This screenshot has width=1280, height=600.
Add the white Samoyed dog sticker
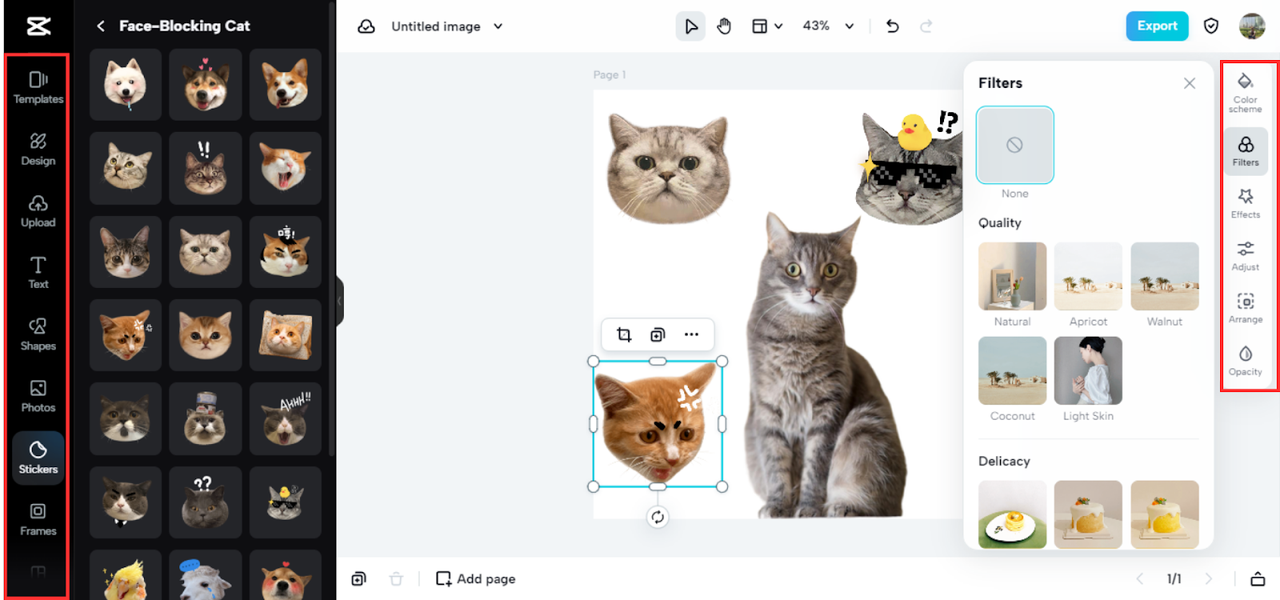tap(125, 85)
